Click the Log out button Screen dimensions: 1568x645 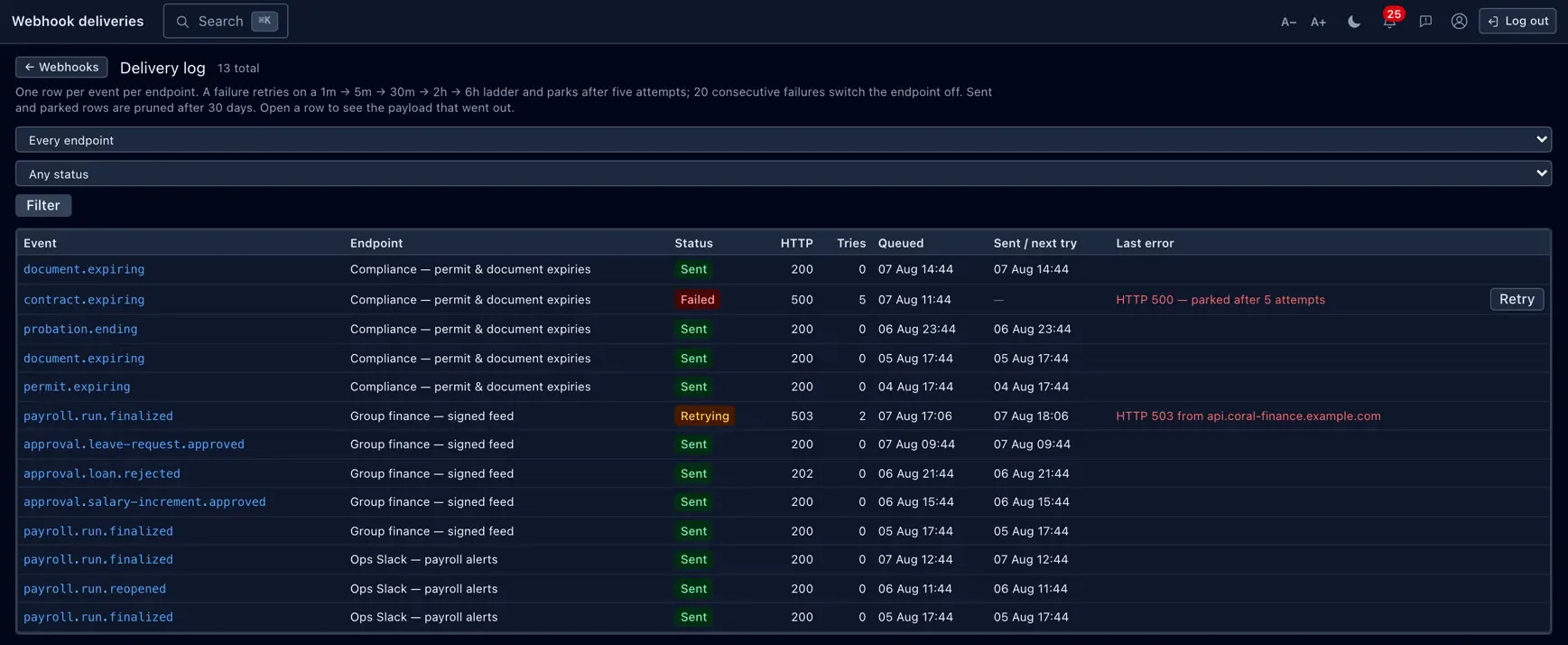coord(1517,21)
